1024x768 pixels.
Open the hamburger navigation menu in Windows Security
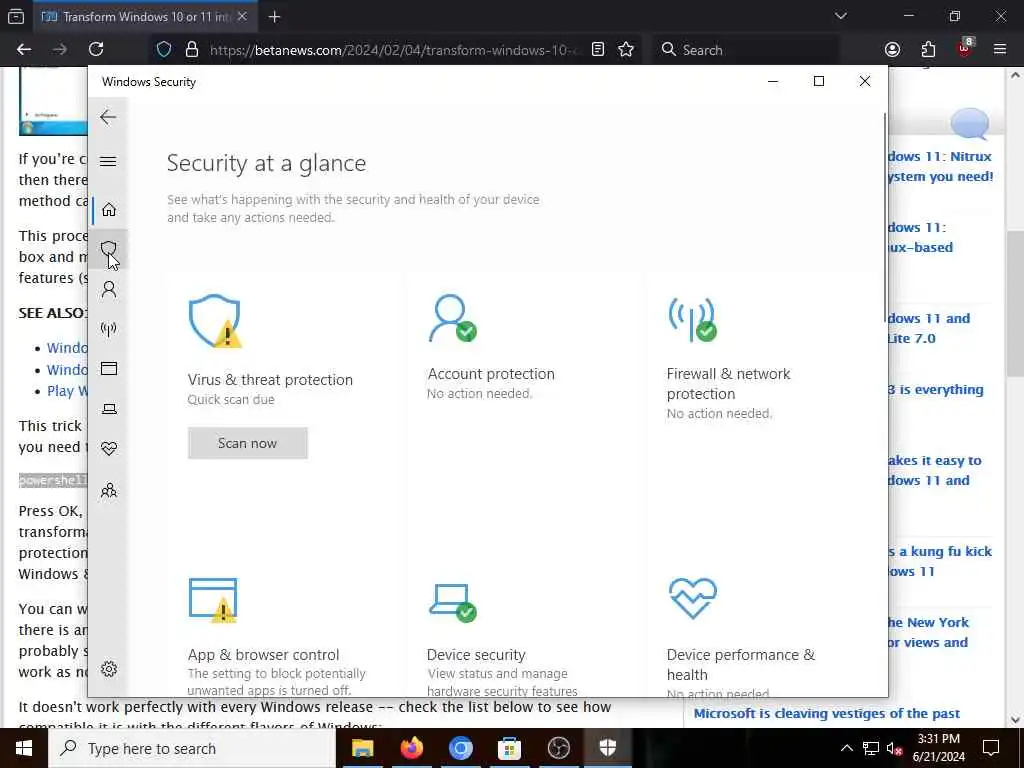click(x=108, y=161)
